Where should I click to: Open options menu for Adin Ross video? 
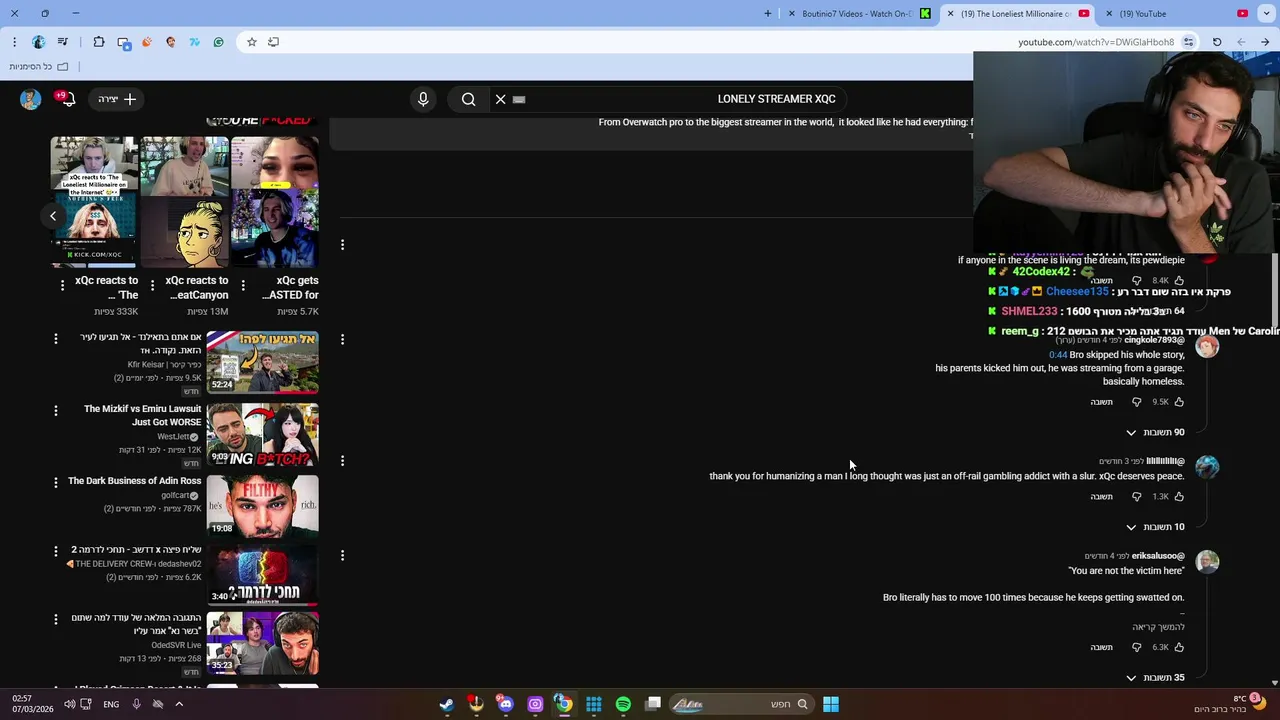56,482
